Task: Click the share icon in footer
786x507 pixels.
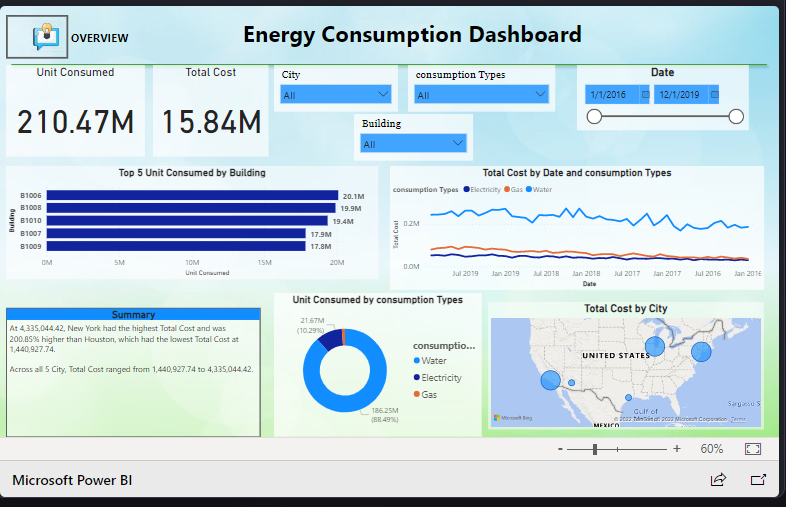Action: (x=717, y=480)
